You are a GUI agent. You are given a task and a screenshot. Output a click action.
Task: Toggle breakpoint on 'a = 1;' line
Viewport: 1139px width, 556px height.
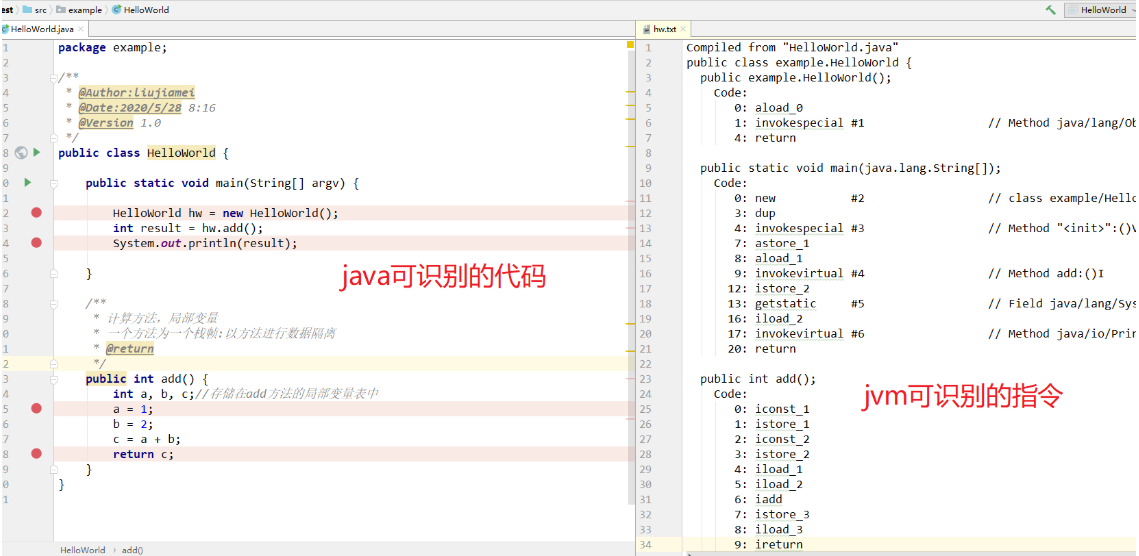(x=36, y=408)
